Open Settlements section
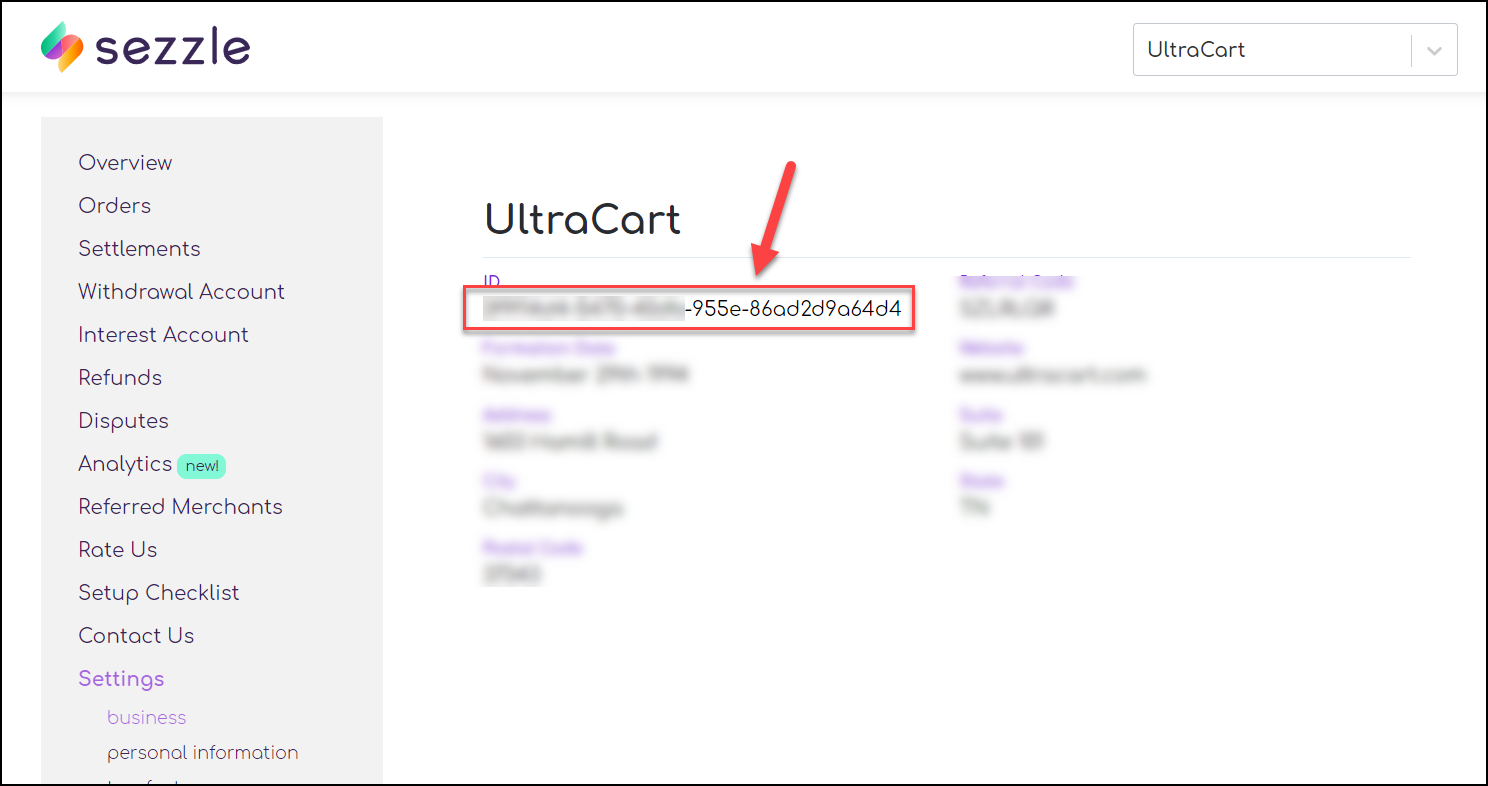 click(139, 248)
